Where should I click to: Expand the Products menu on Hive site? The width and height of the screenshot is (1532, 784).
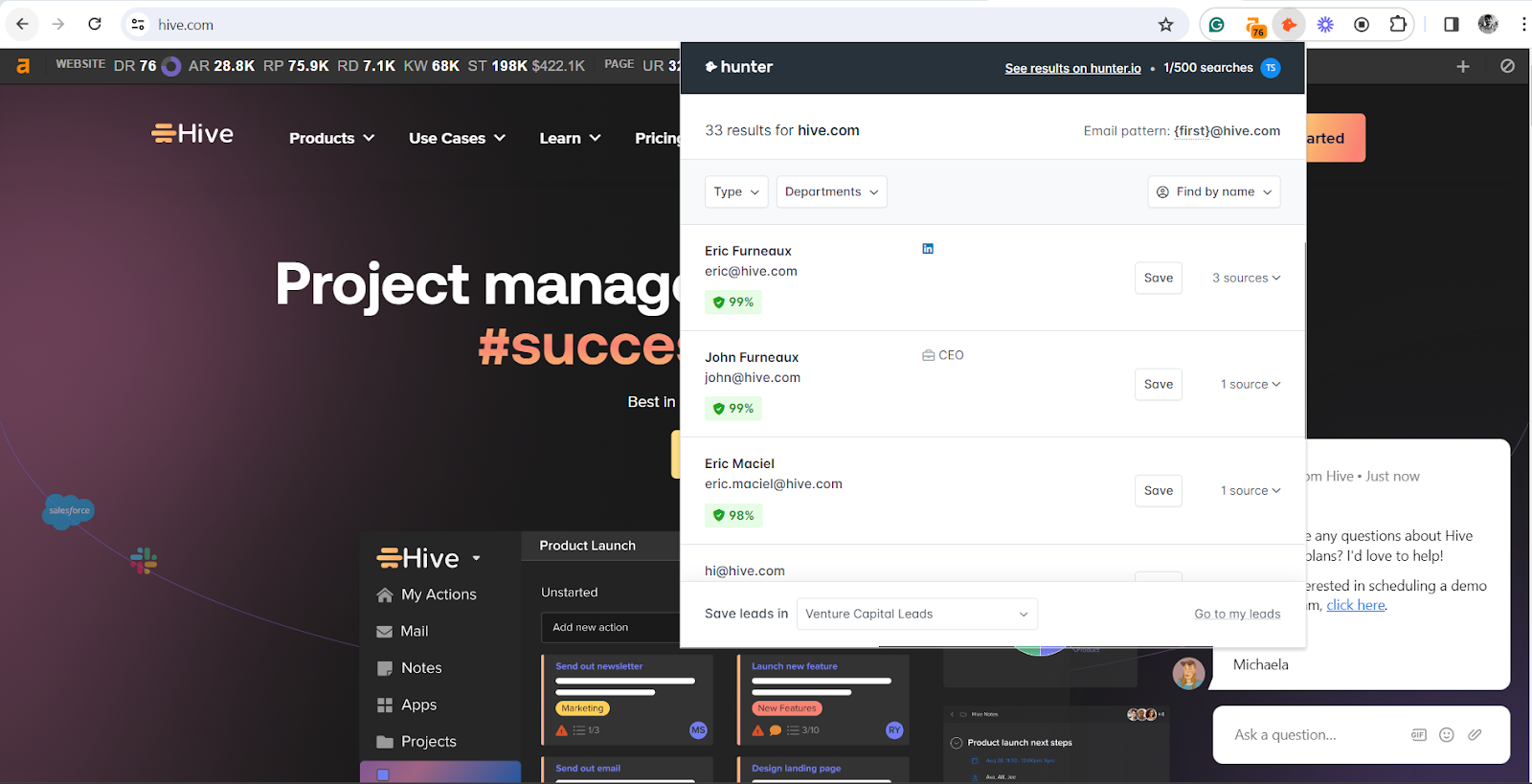331,138
